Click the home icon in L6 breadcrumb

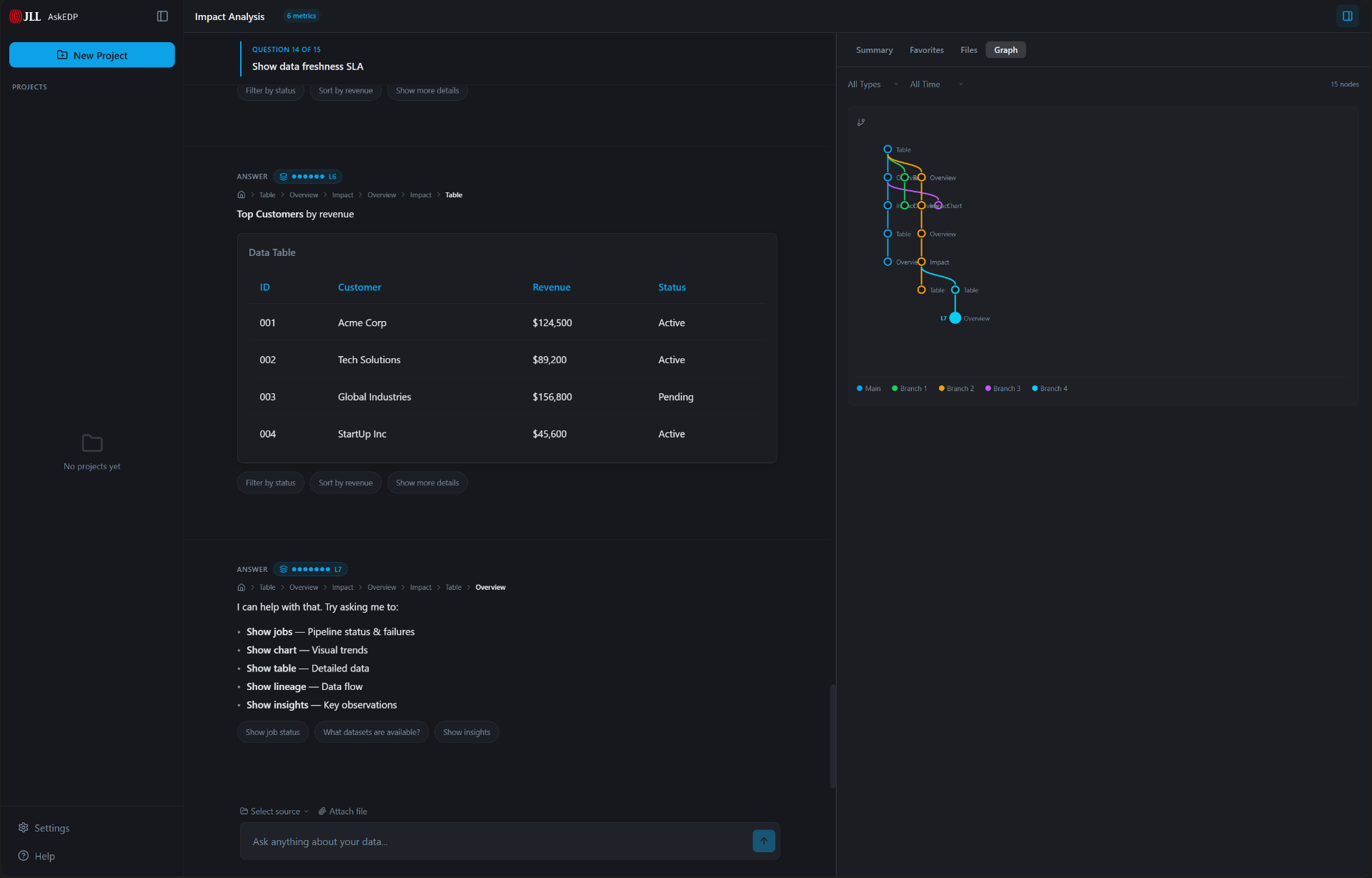(242, 195)
